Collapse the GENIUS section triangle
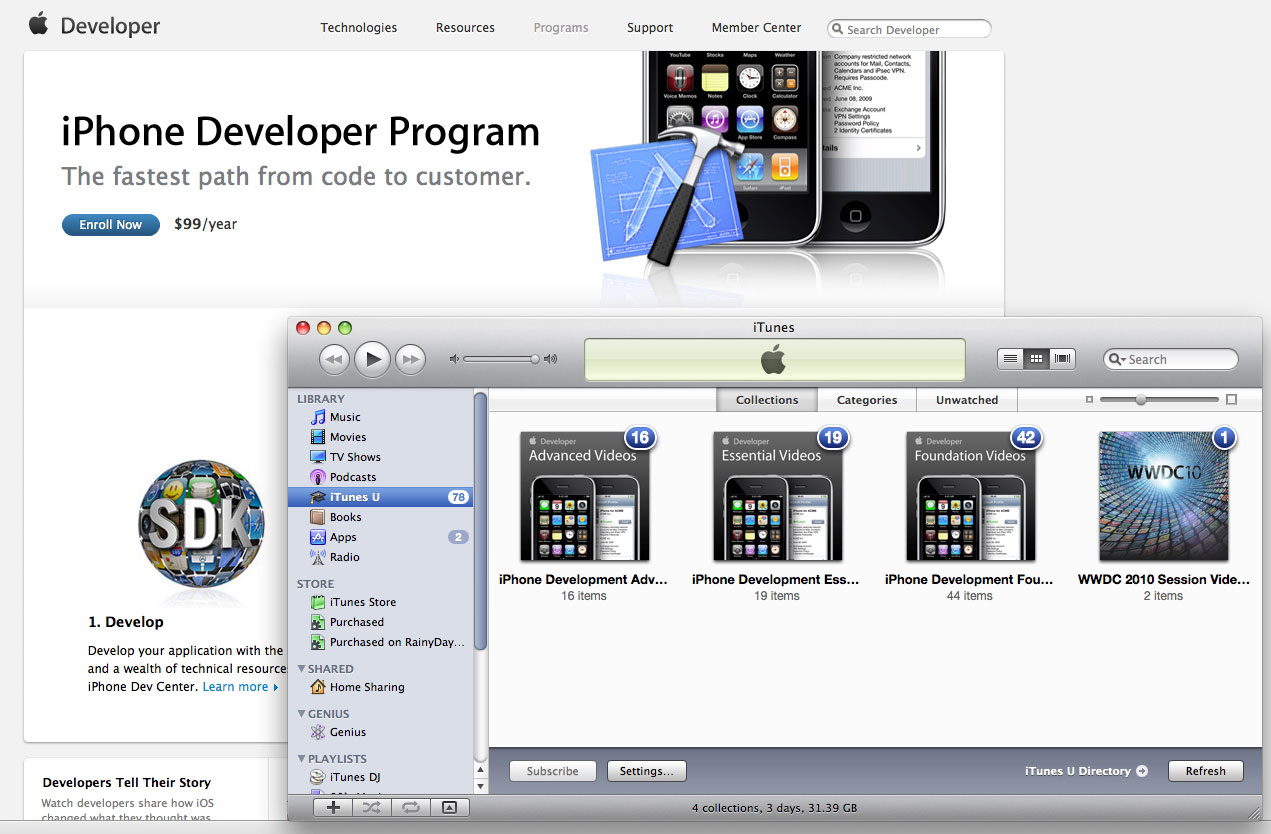Image resolution: width=1271 pixels, height=834 pixels. click(302, 714)
